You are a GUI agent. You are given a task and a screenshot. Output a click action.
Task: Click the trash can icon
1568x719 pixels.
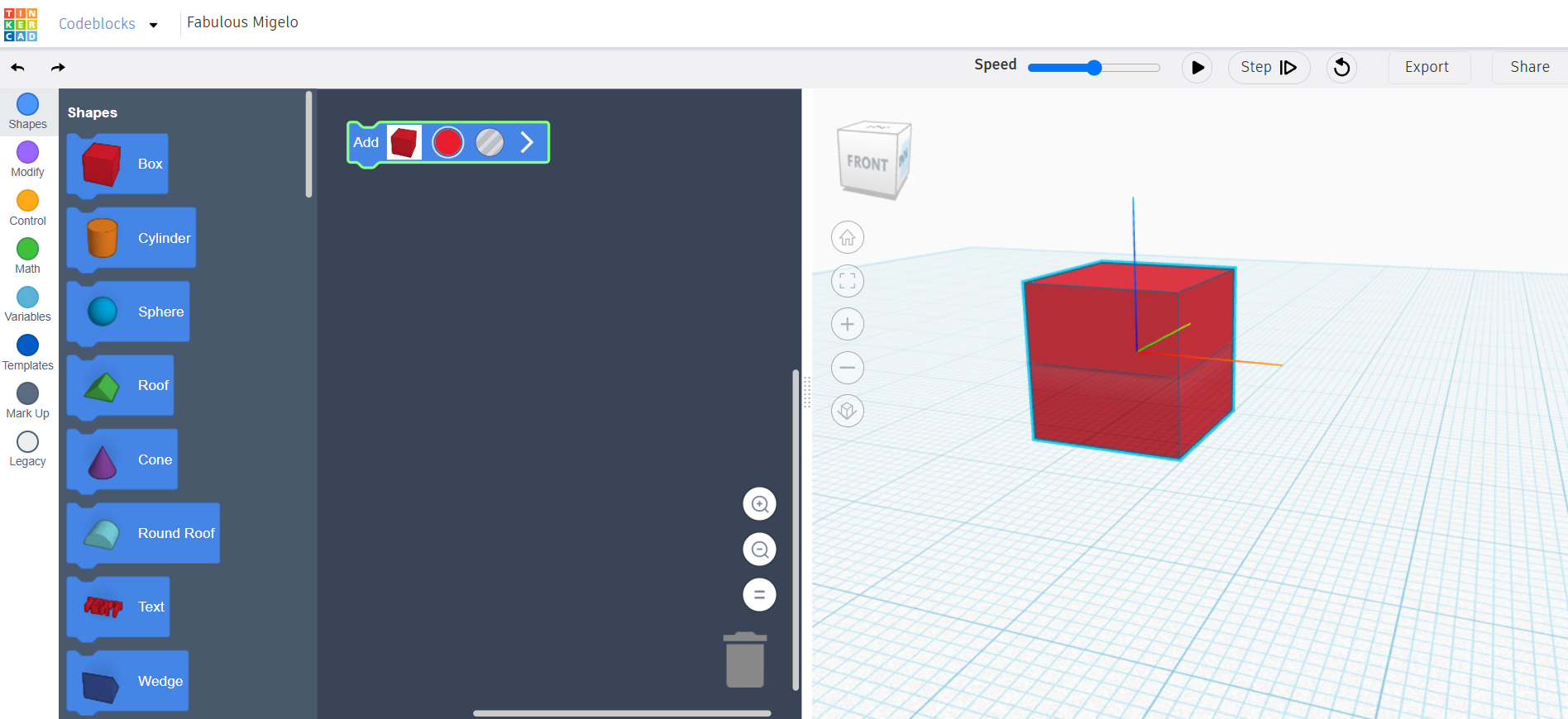coord(745,659)
